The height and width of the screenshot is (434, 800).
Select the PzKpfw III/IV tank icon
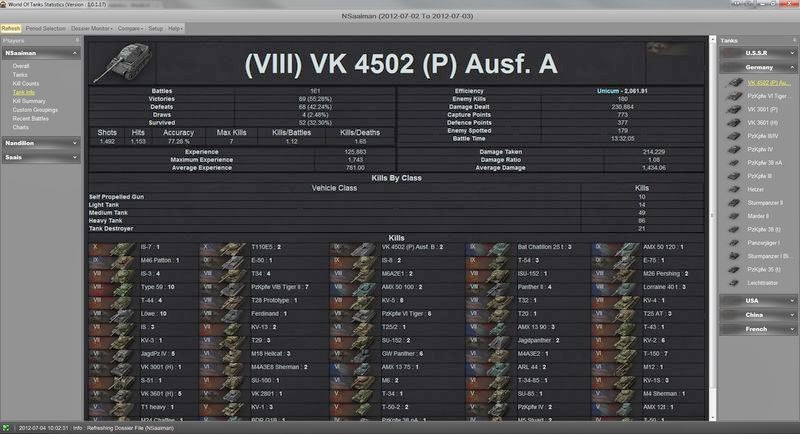click(734, 136)
